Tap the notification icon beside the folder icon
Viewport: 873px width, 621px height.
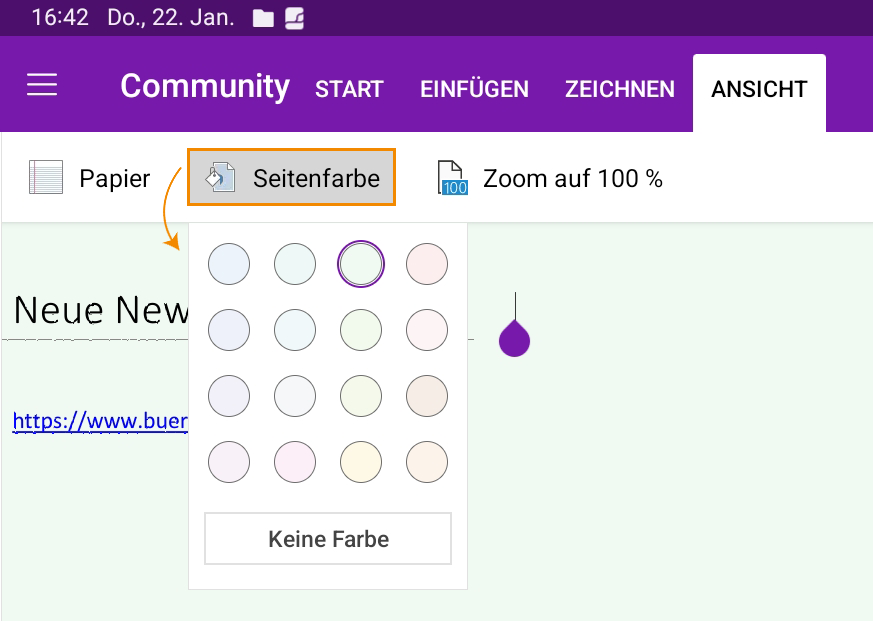coord(295,18)
